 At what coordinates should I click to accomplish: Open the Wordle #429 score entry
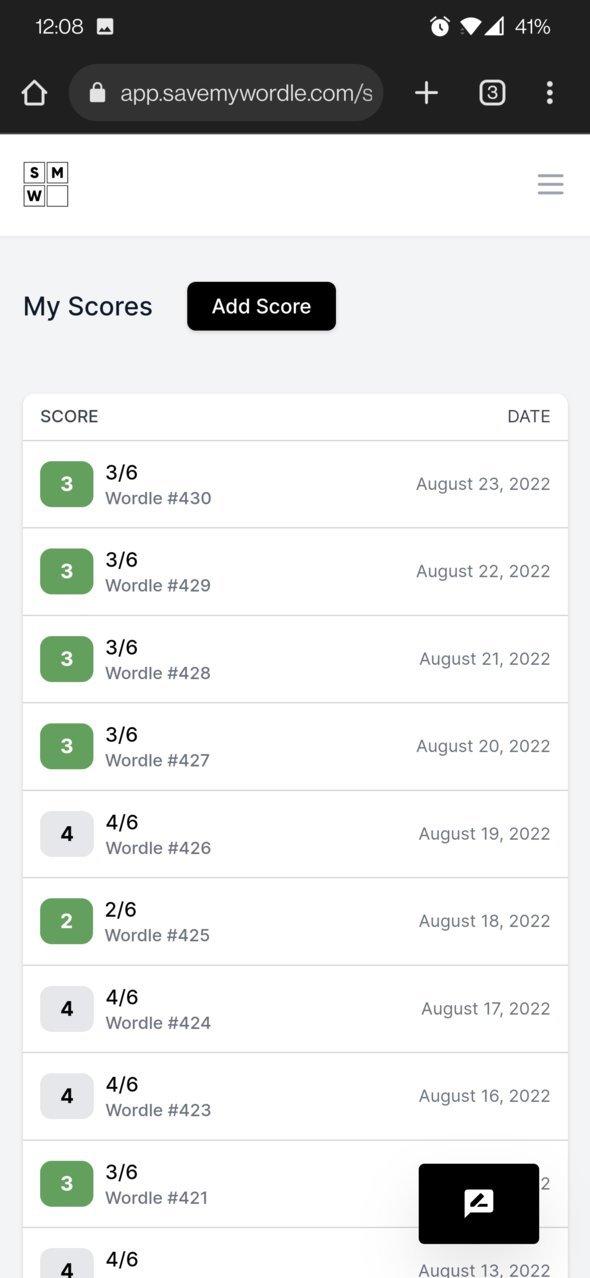click(x=295, y=572)
